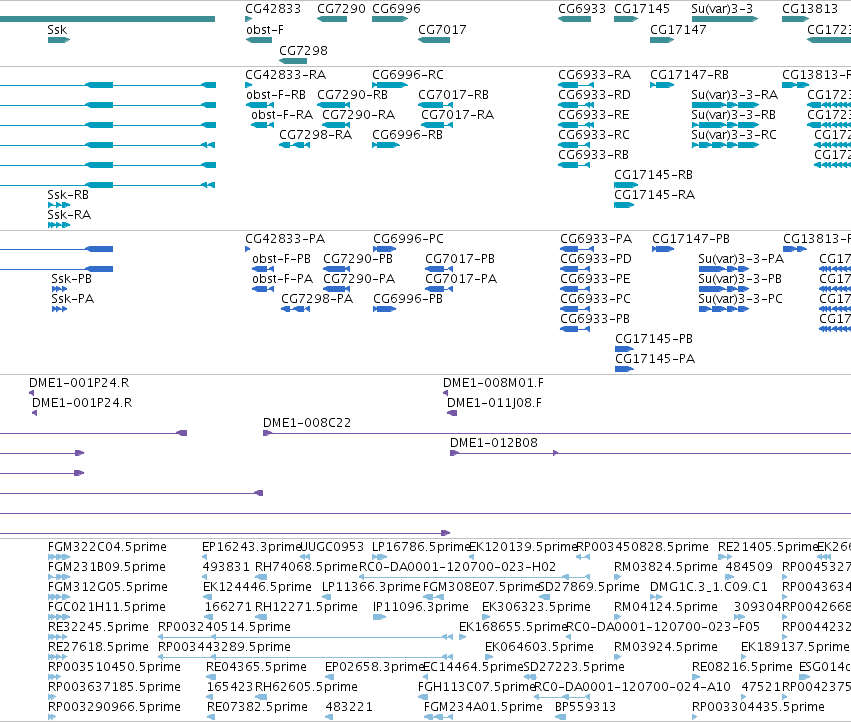Open protein CG6933-PE

(x=595, y=278)
